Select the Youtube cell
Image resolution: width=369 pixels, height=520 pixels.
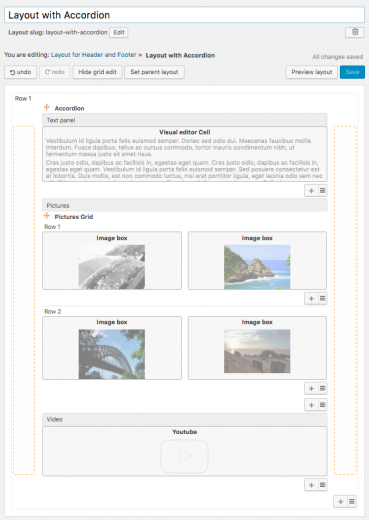pyautogui.click(x=185, y=451)
